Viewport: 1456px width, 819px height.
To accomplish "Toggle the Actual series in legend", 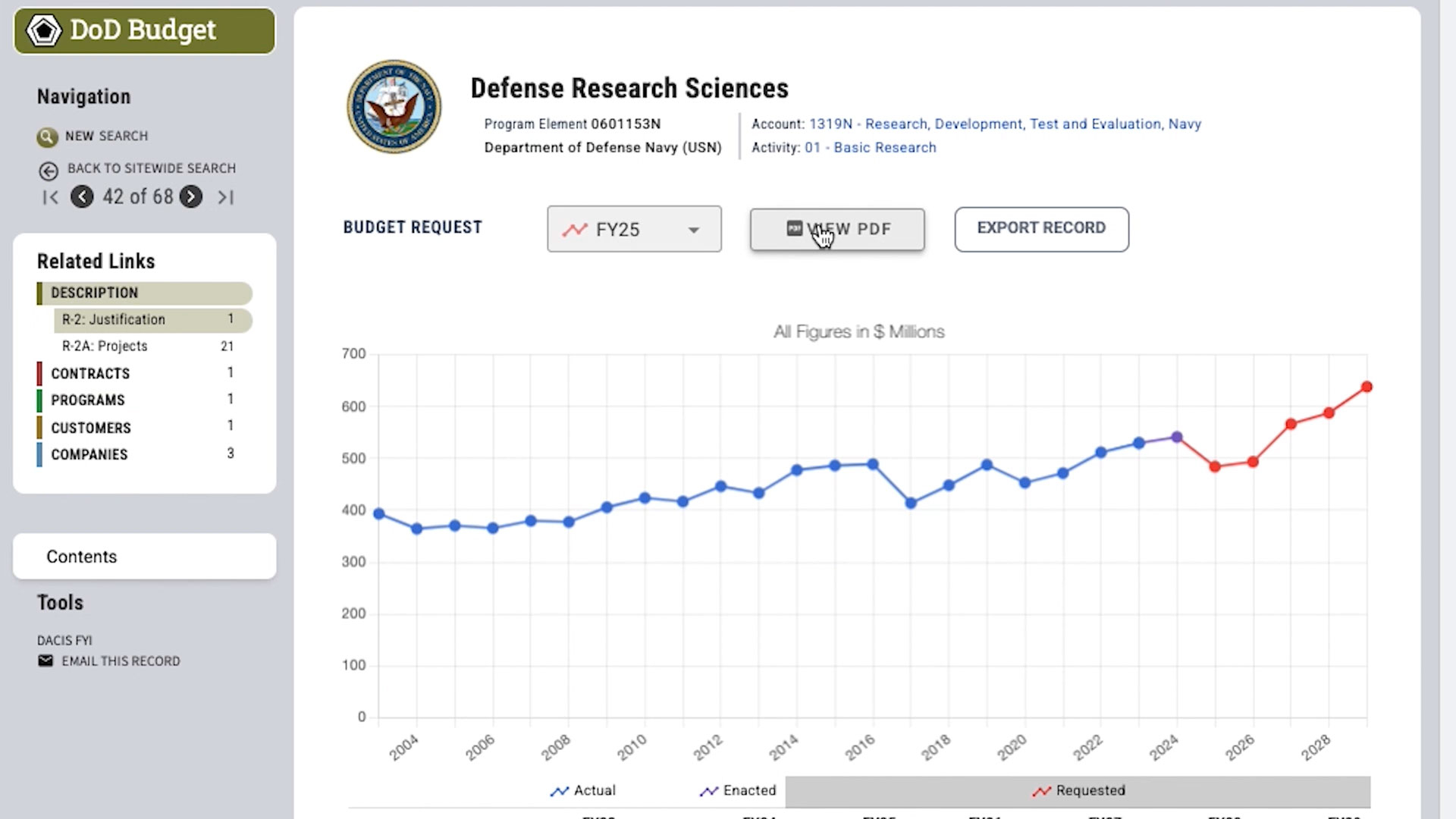I will click(582, 791).
